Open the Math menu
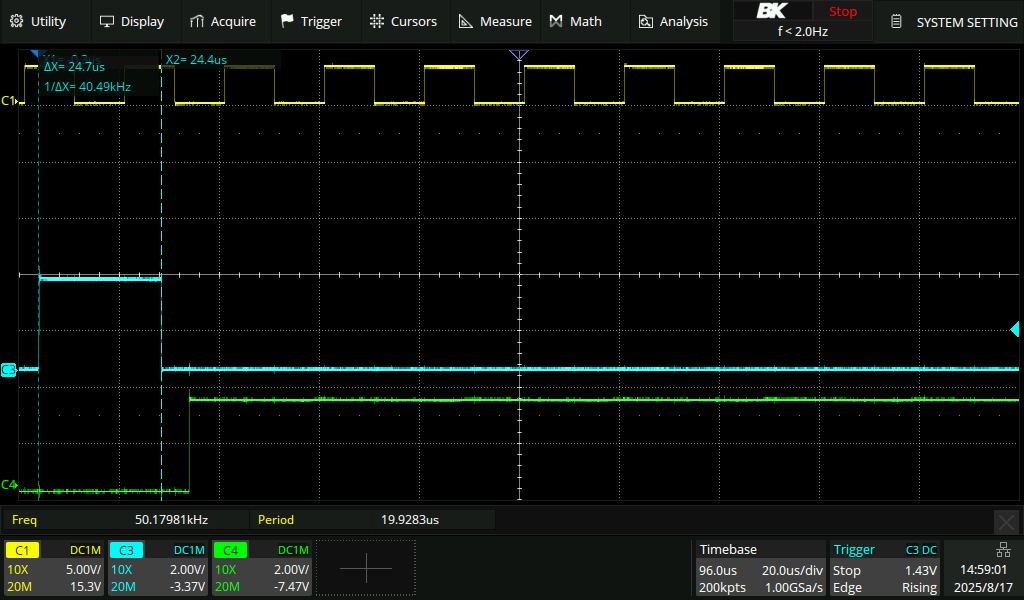The height and width of the screenshot is (600, 1024). 575,22
